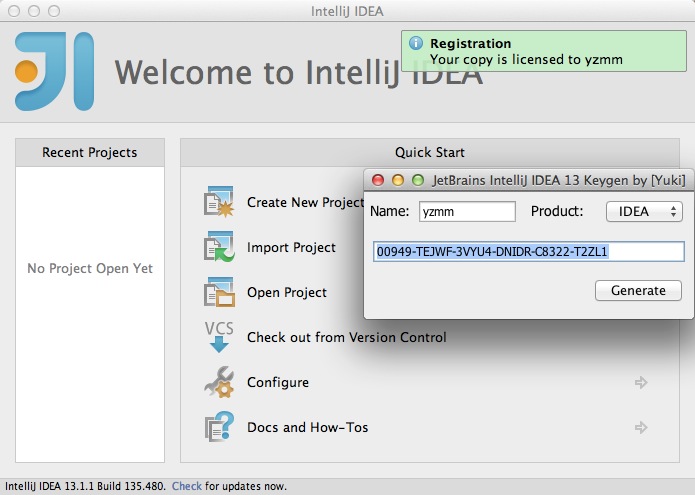
Task: Click the Configure wrench and gear icon
Action: coord(219,382)
